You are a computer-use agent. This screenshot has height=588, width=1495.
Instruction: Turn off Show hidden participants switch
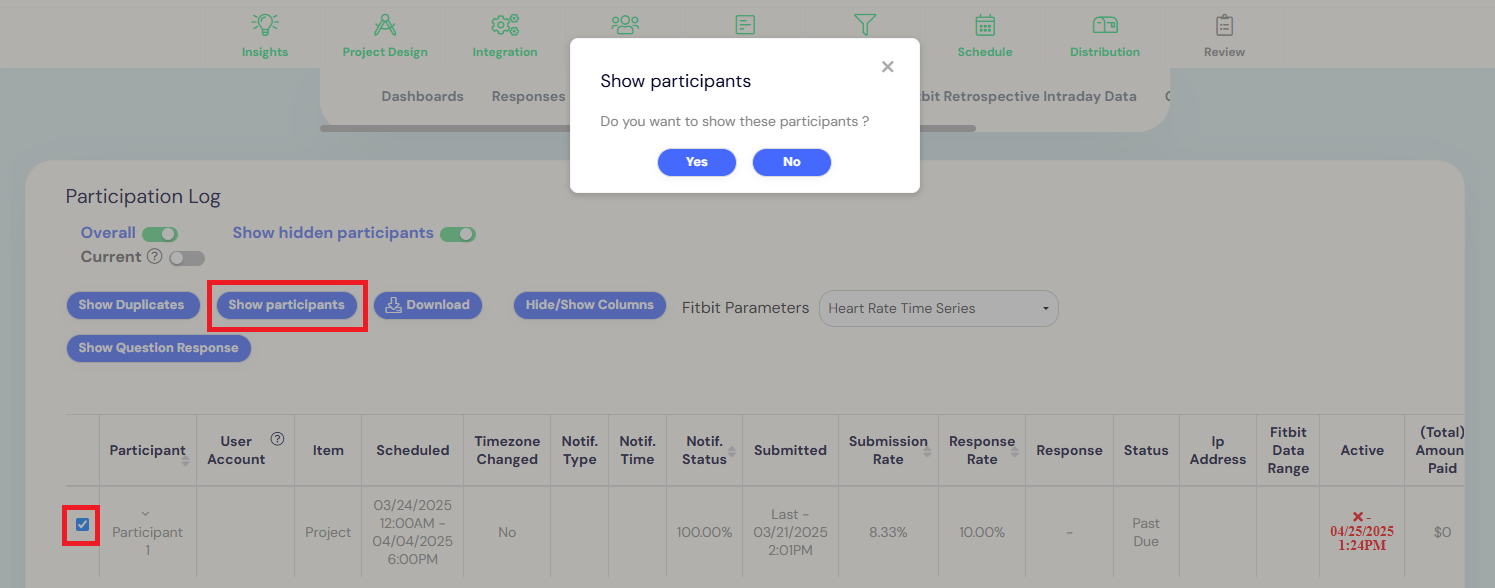[458, 234]
